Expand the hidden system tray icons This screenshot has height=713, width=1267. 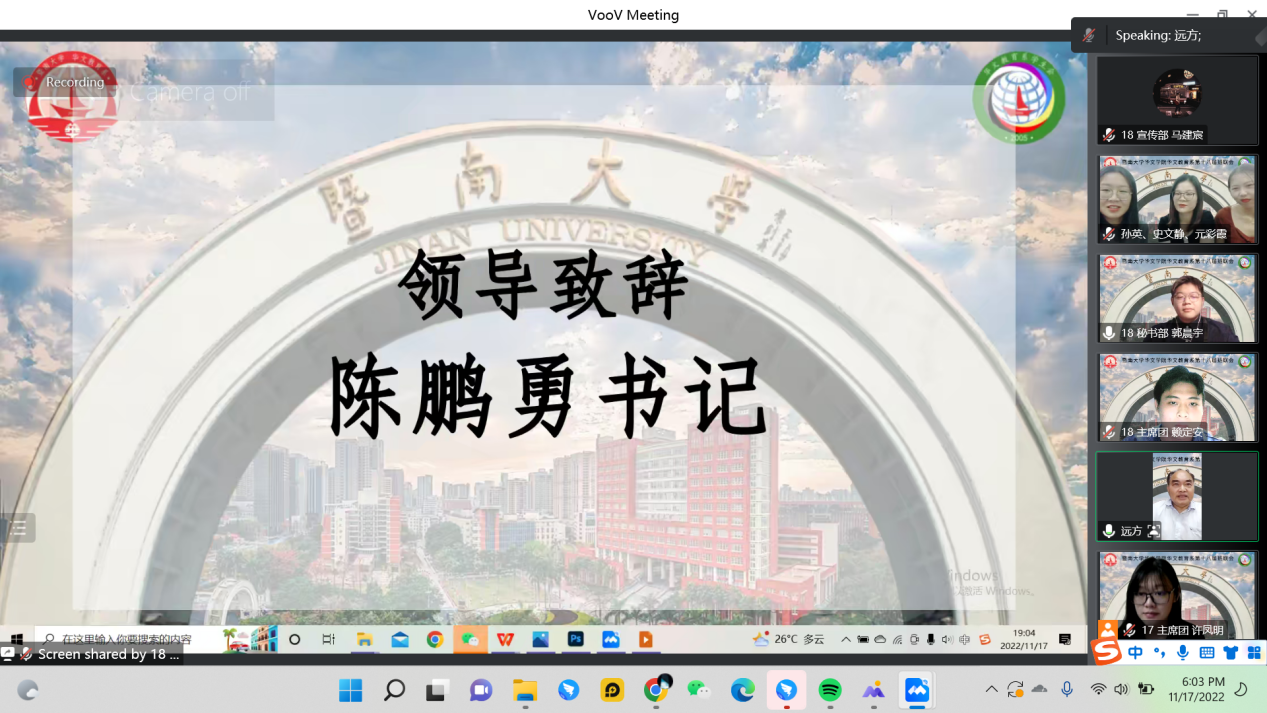pos(991,690)
